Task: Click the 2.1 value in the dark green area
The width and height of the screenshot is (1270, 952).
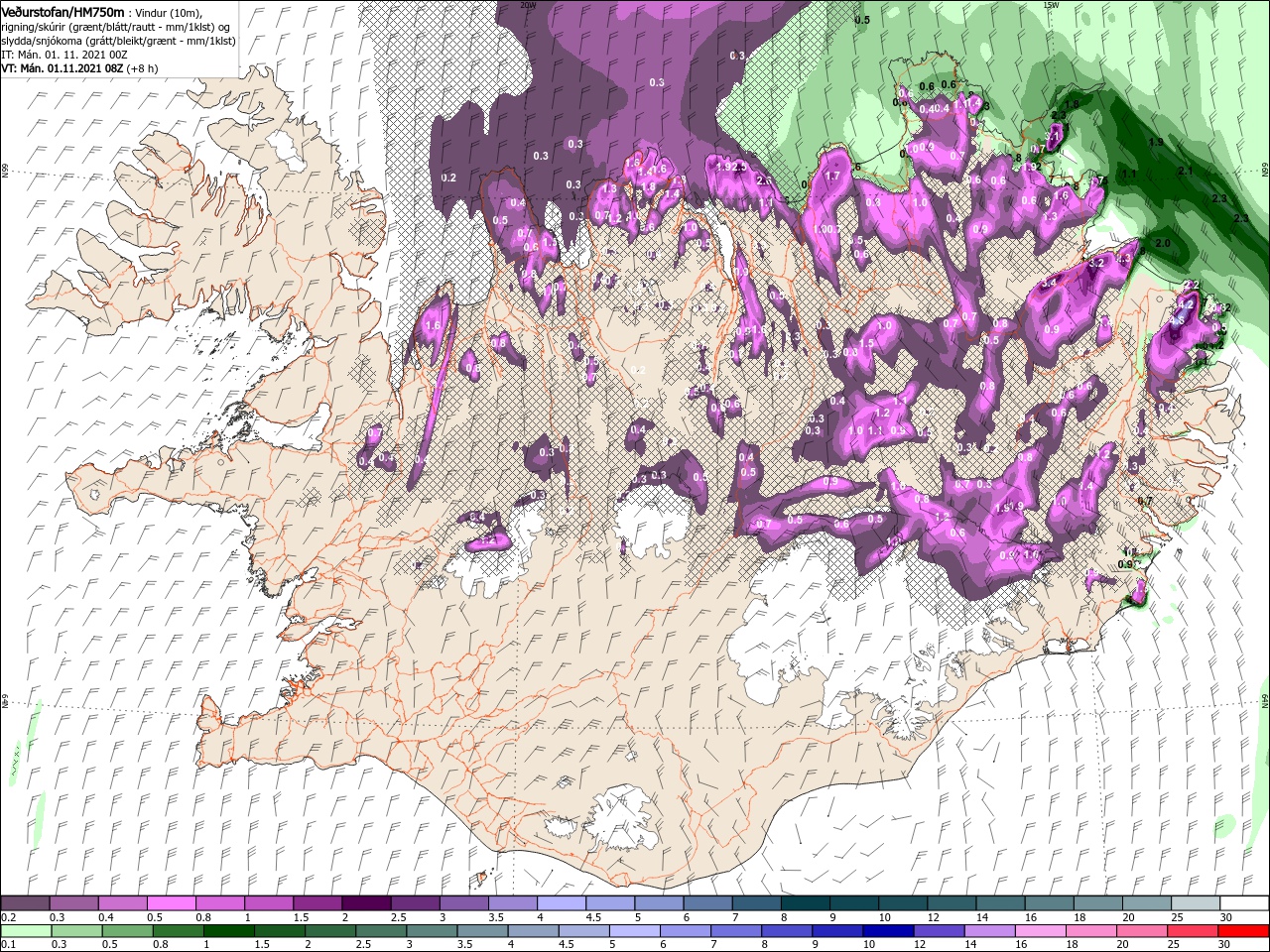Action: [1185, 171]
